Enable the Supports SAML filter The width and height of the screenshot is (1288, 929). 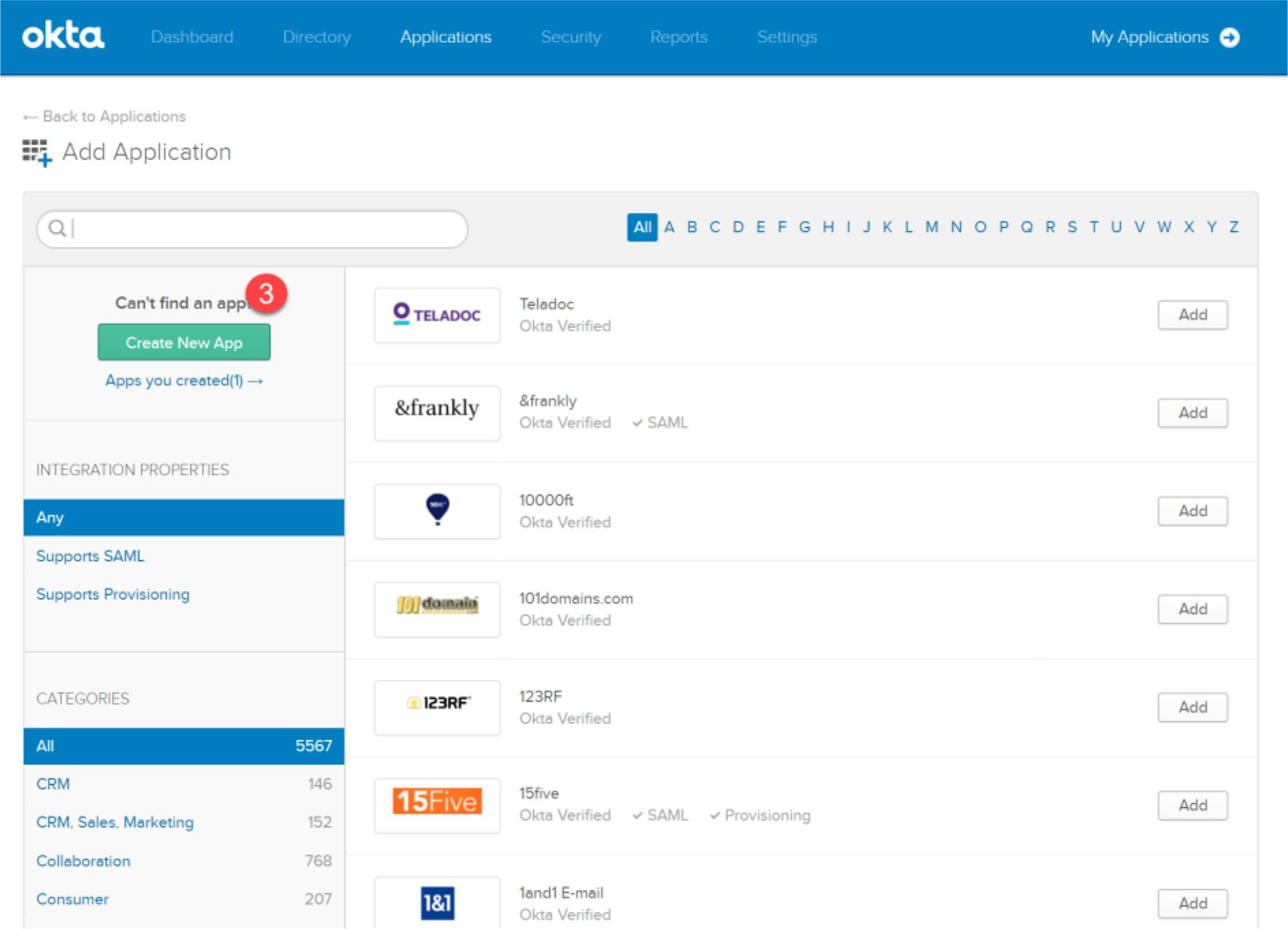(90, 556)
